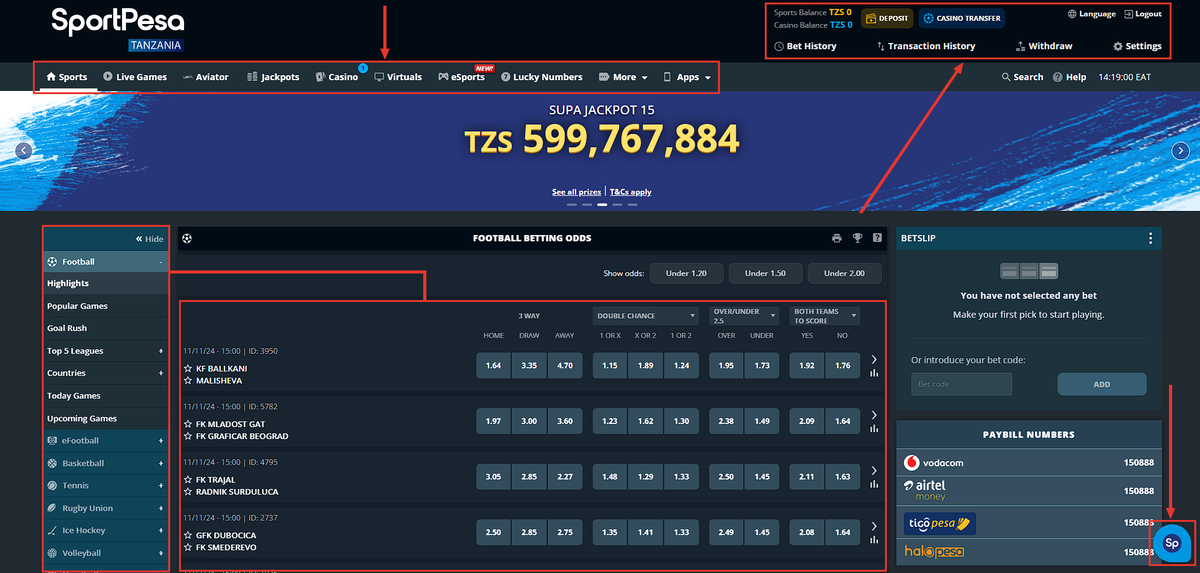Go to the Withdraw page
Screen dimensions: 1200x573
point(1044,46)
